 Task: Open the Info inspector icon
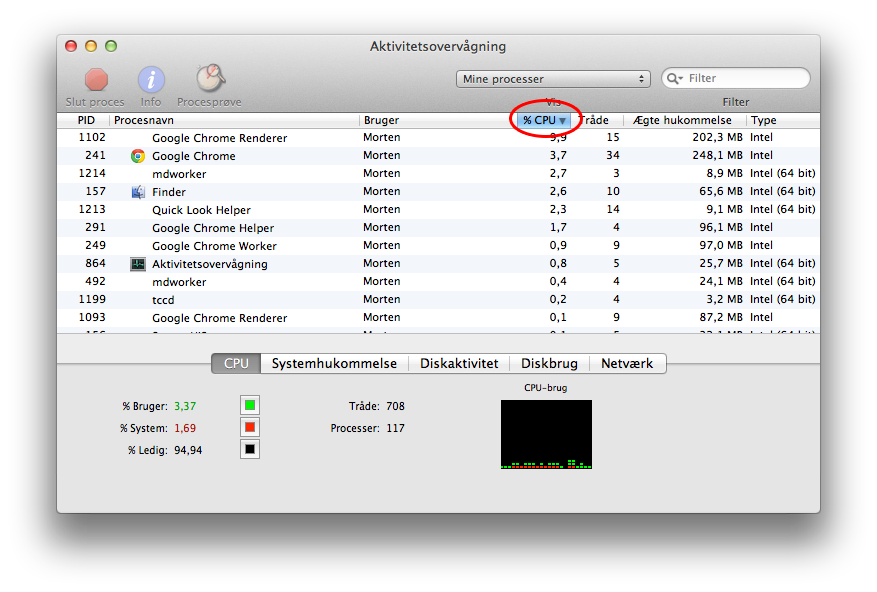tap(151, 79)
